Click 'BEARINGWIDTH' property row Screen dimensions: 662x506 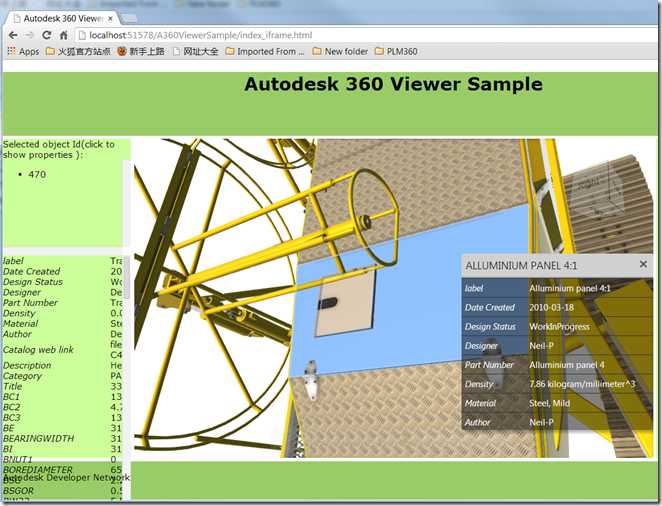[x=62, y=438]
